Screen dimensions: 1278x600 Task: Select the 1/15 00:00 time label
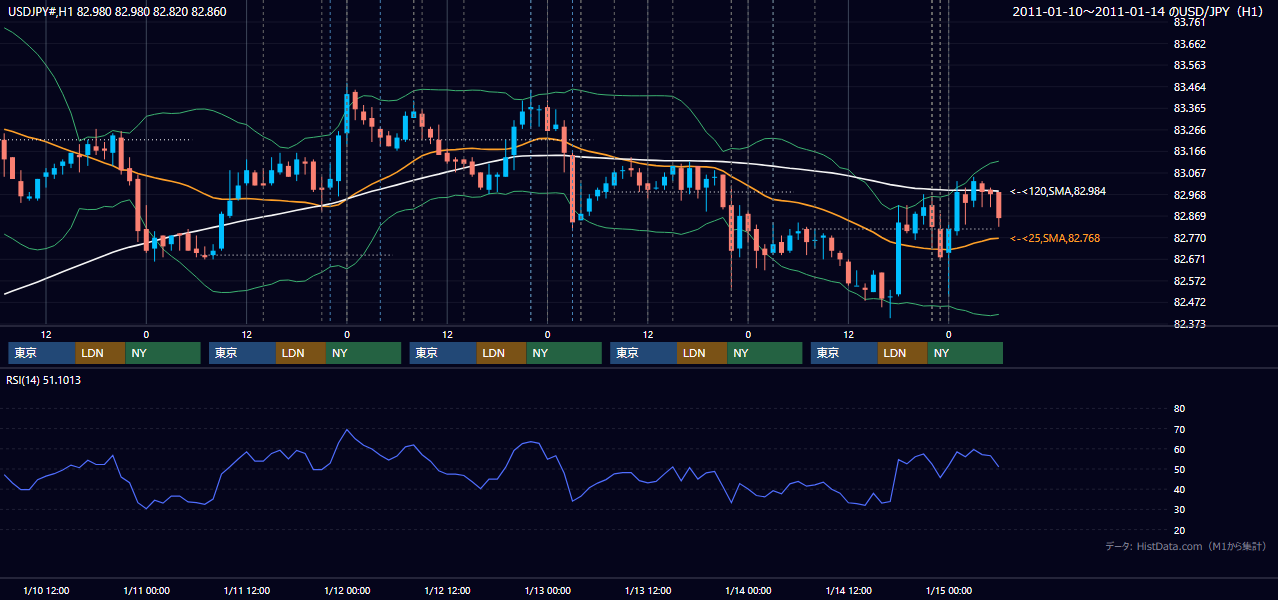pos(948,590)
